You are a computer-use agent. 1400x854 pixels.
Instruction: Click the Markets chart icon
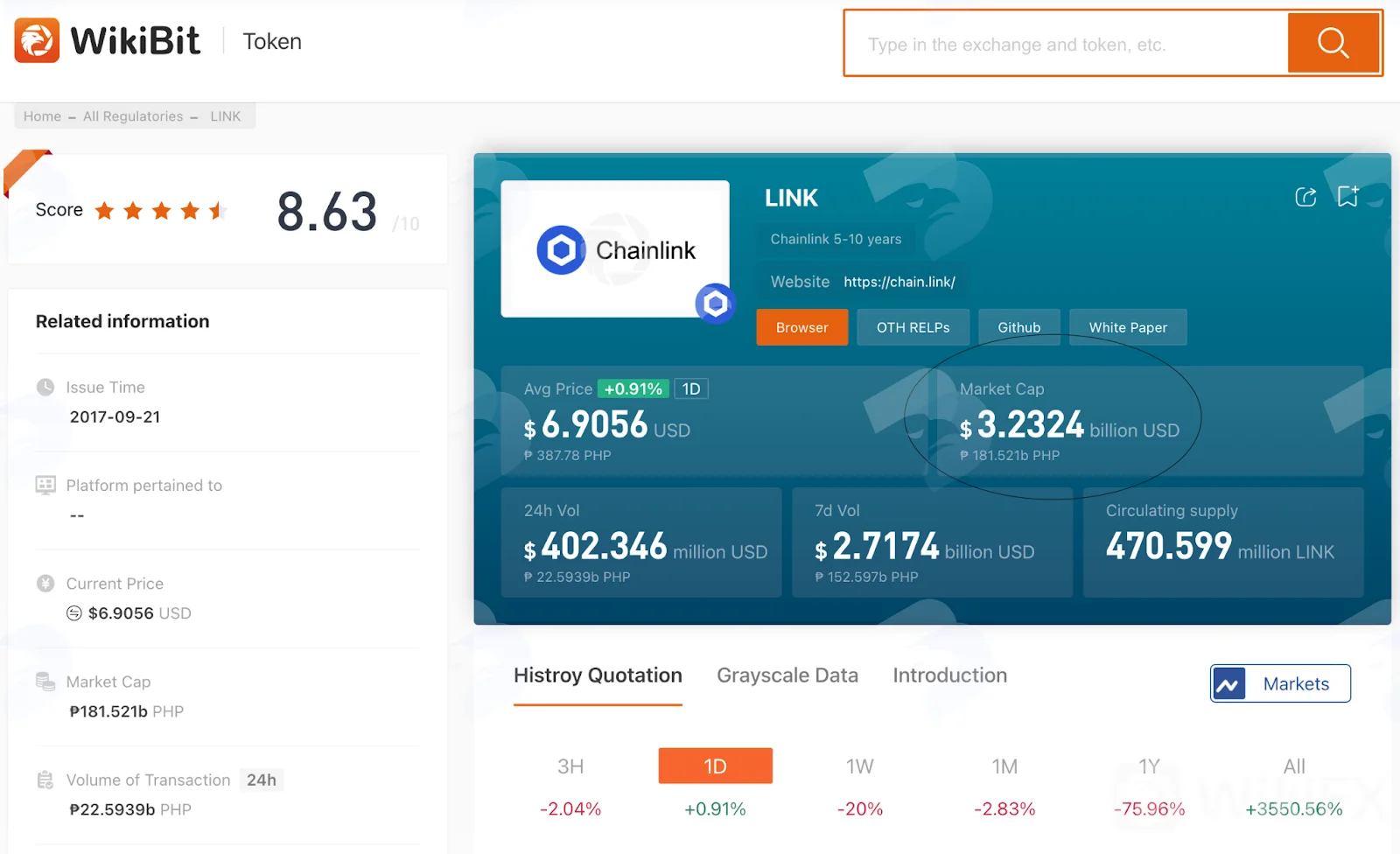(x=1228, y=683)
